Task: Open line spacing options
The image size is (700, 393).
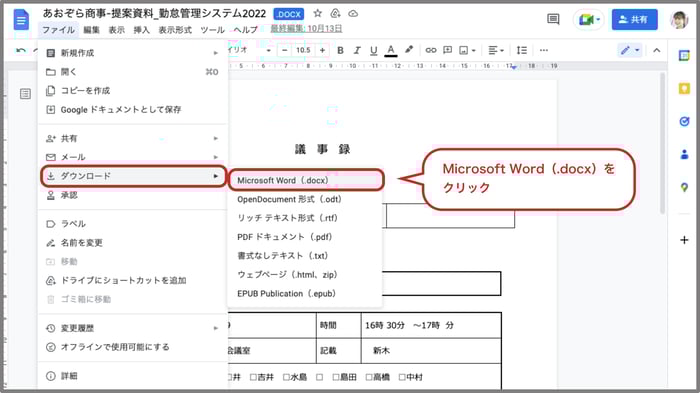Action: tap(521, 50)
